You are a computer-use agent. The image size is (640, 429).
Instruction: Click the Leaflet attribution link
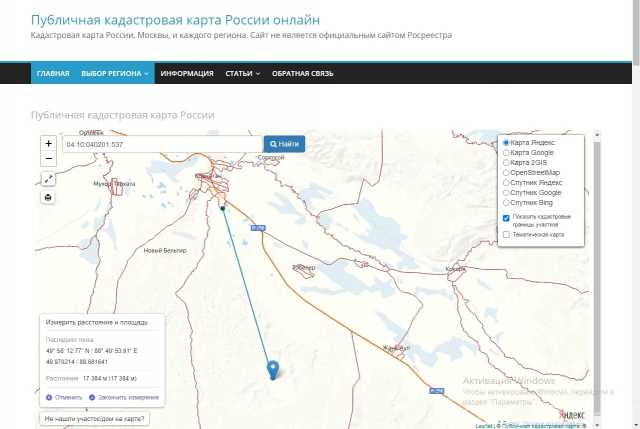click(x=484, y=426)
